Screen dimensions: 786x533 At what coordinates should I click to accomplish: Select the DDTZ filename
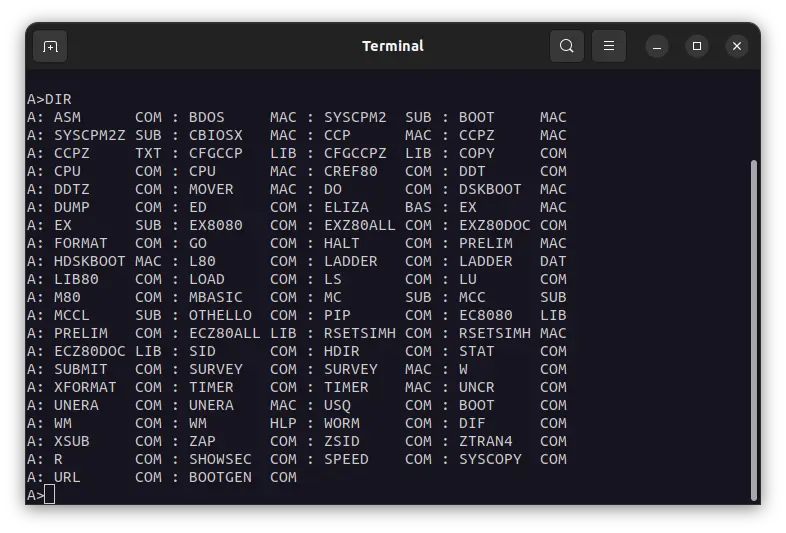72,190
